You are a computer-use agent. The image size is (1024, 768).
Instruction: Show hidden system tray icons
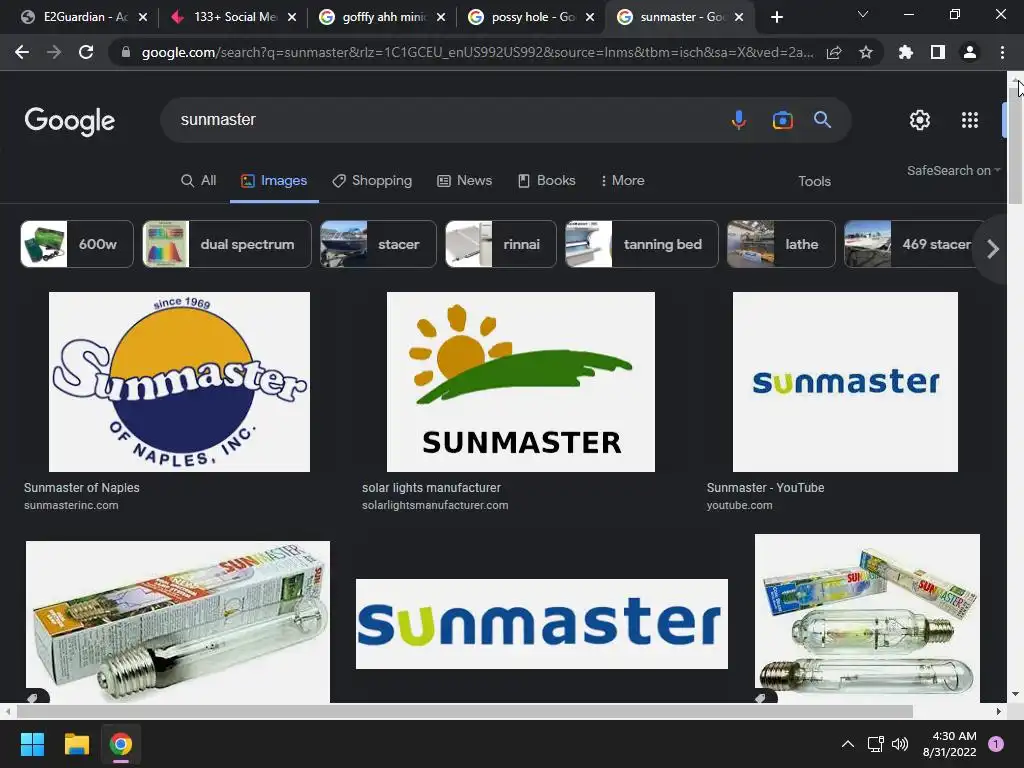click(x=847, y=744)
